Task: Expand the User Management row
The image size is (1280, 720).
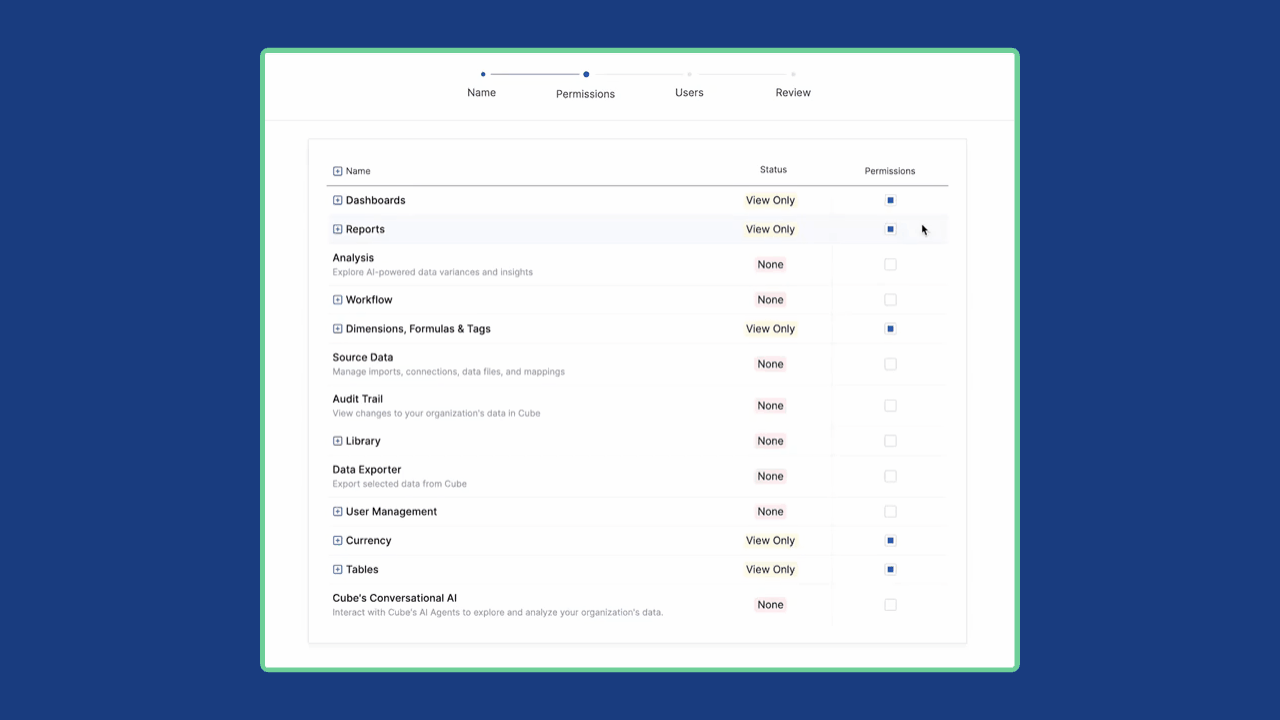Action: click(x=337, y=512)
